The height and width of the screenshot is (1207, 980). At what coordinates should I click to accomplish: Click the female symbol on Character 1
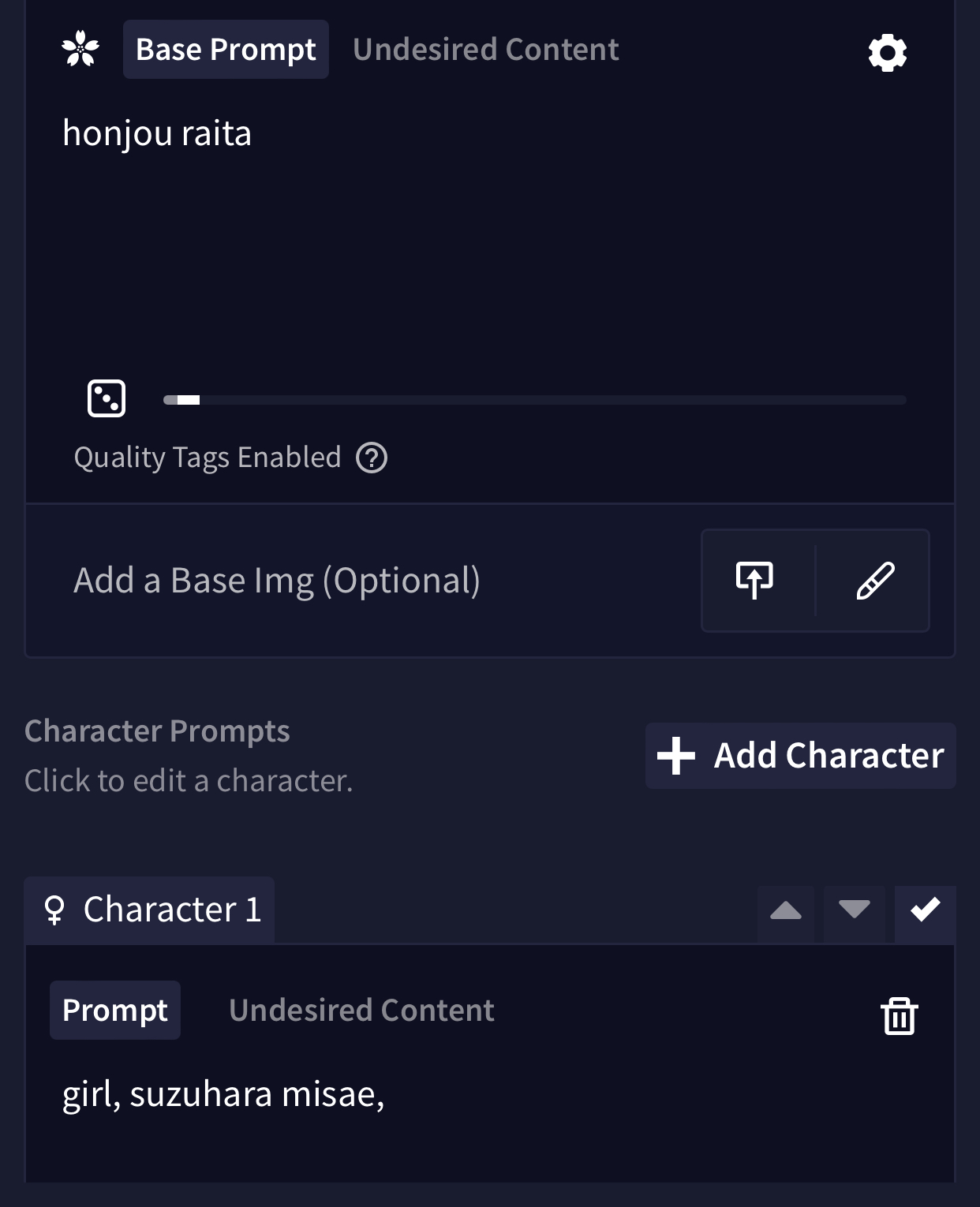[x=54, y=910]
